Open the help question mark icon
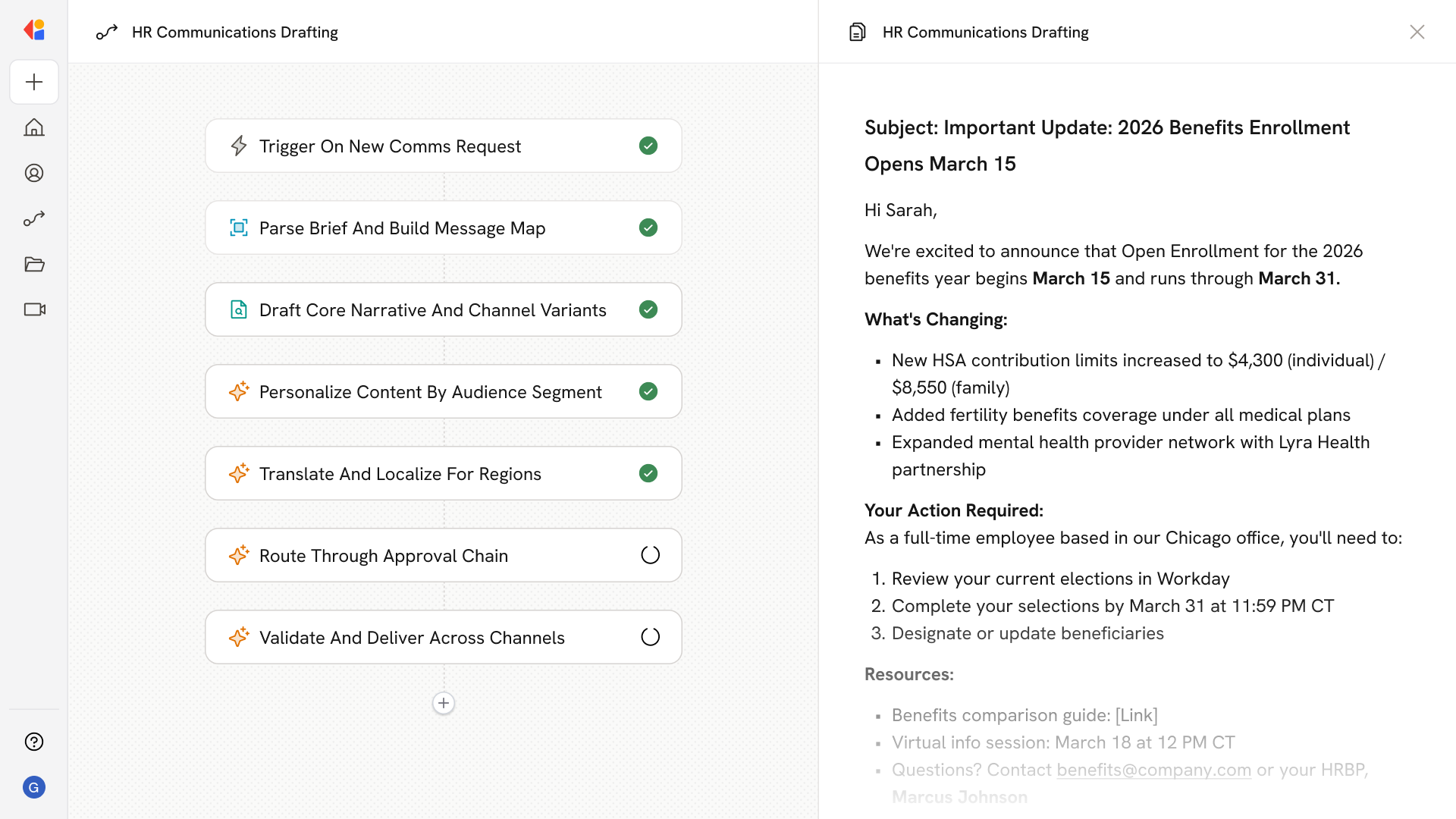The image size is (1456, 819). pyautogui.click(x=34, y=742)
